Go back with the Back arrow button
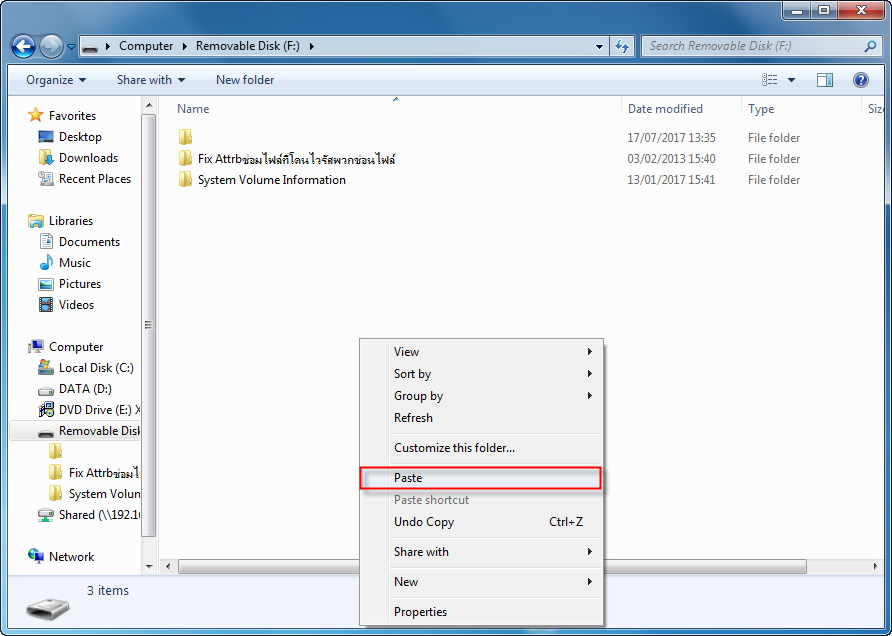 [24, 46]
